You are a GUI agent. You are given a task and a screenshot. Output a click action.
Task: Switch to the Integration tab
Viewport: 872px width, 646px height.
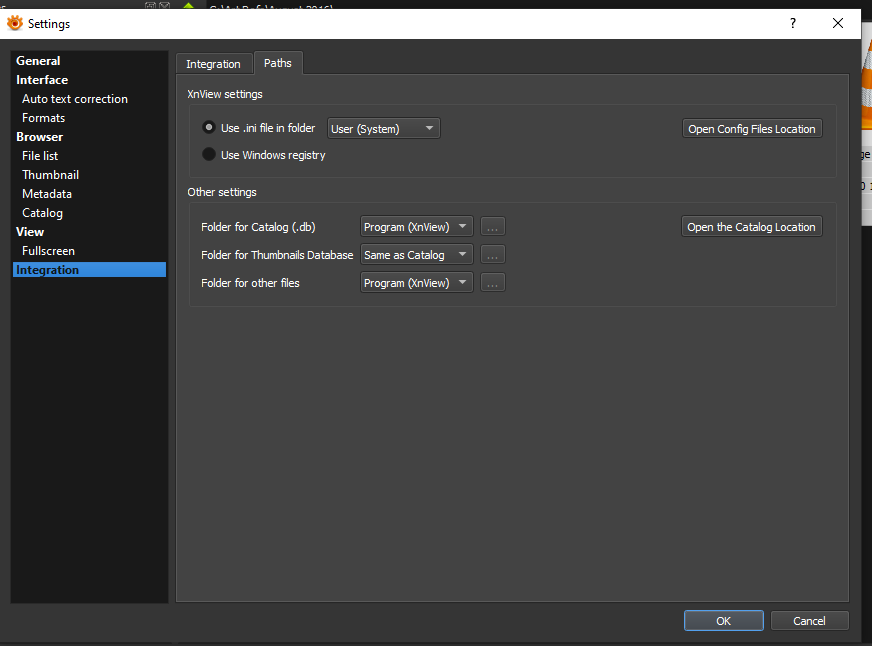[x=213, y=64]
